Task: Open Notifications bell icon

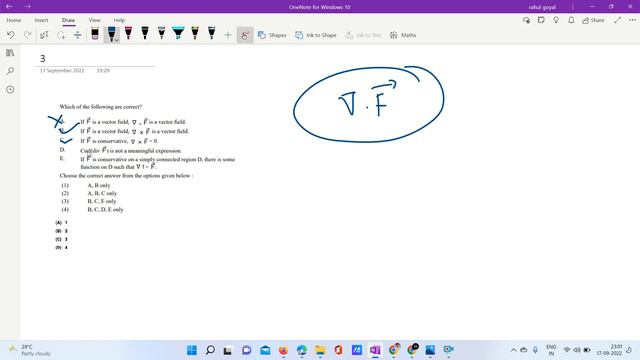Action: pos(571,20)
